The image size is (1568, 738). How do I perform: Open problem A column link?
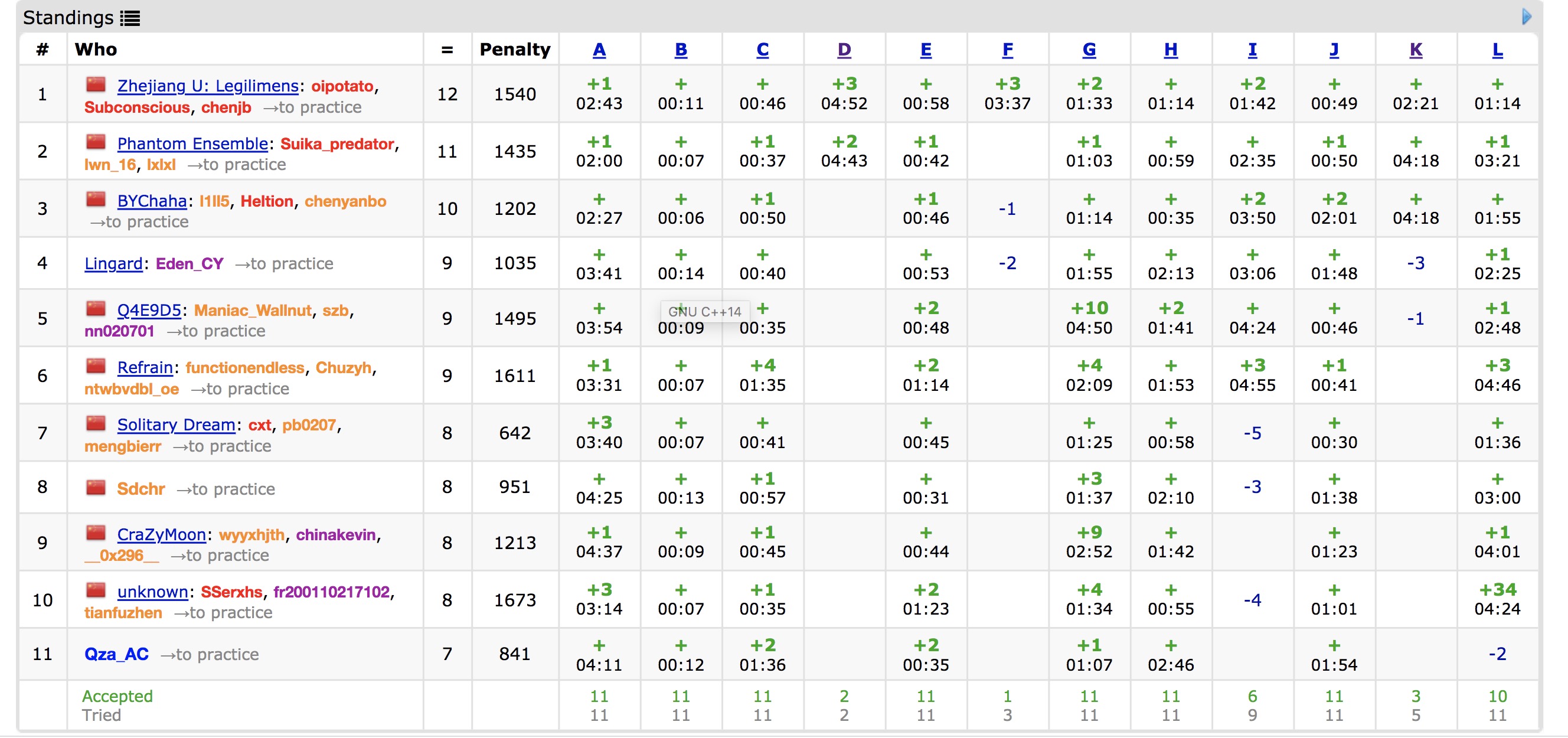tap(599, 50)
